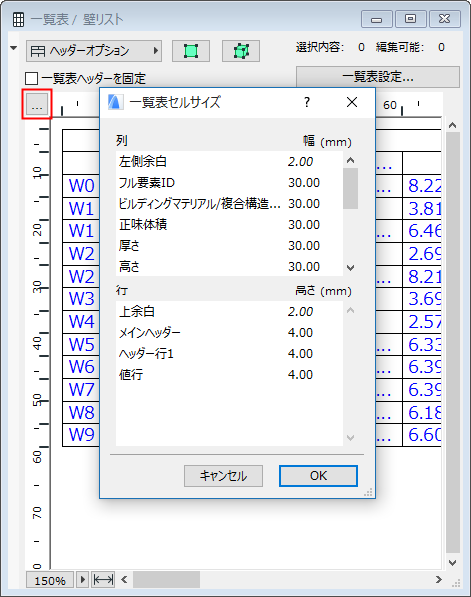The image size is (471, 597).
Task: Select 上余白 row
Action: (229, 311)
